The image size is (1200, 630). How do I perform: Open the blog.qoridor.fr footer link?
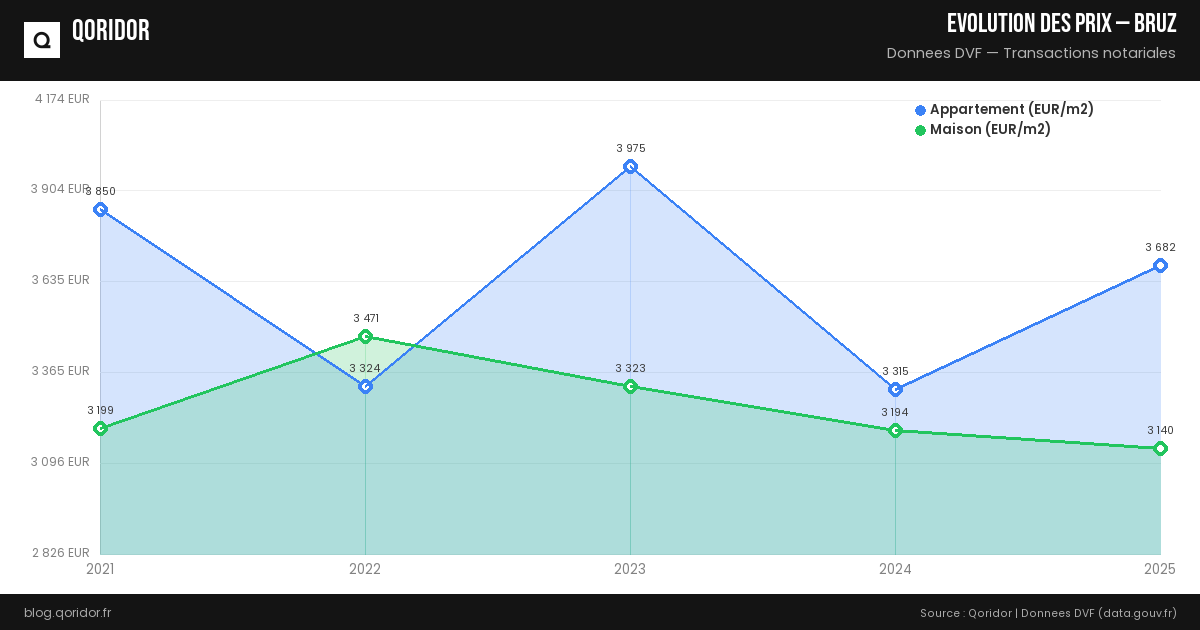(67, 613)
